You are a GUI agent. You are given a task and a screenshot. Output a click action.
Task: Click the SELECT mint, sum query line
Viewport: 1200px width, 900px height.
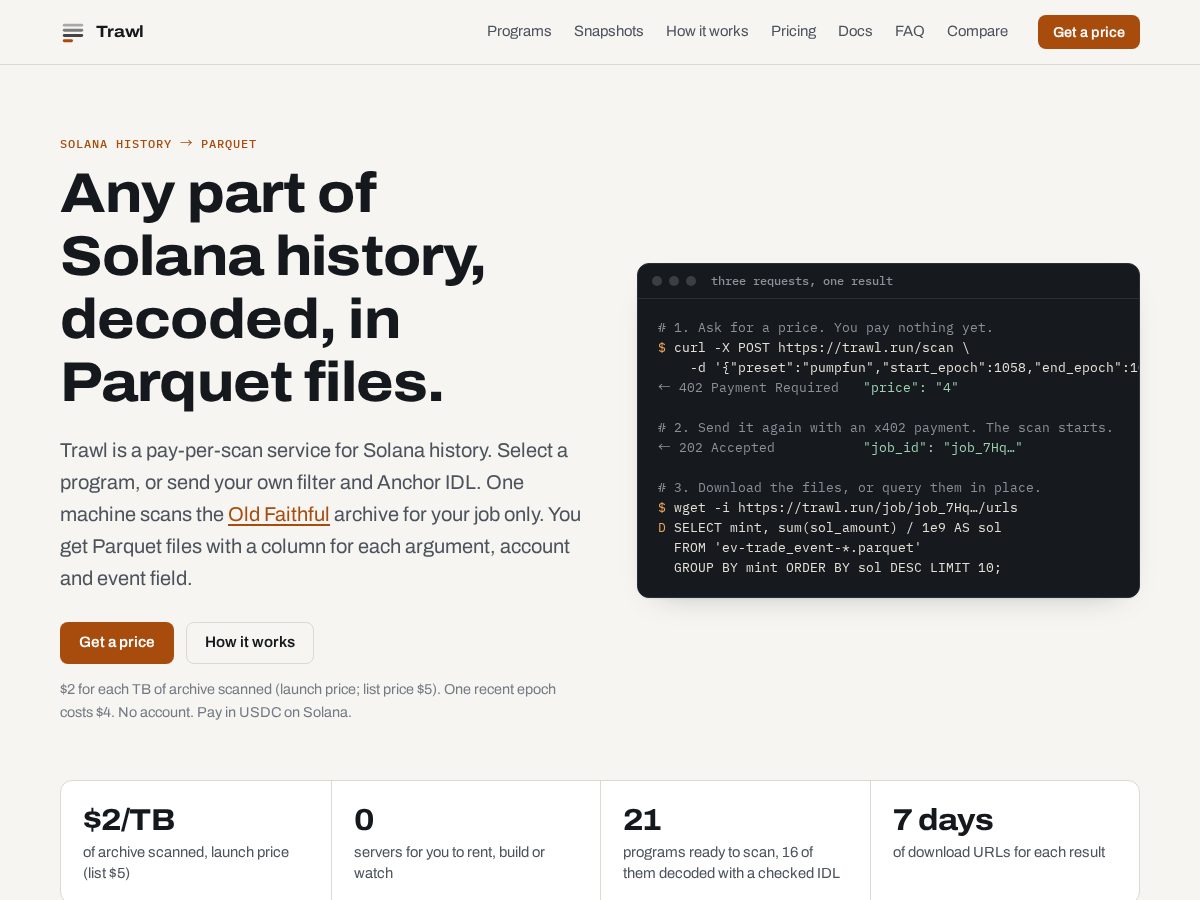click(830, 528)
